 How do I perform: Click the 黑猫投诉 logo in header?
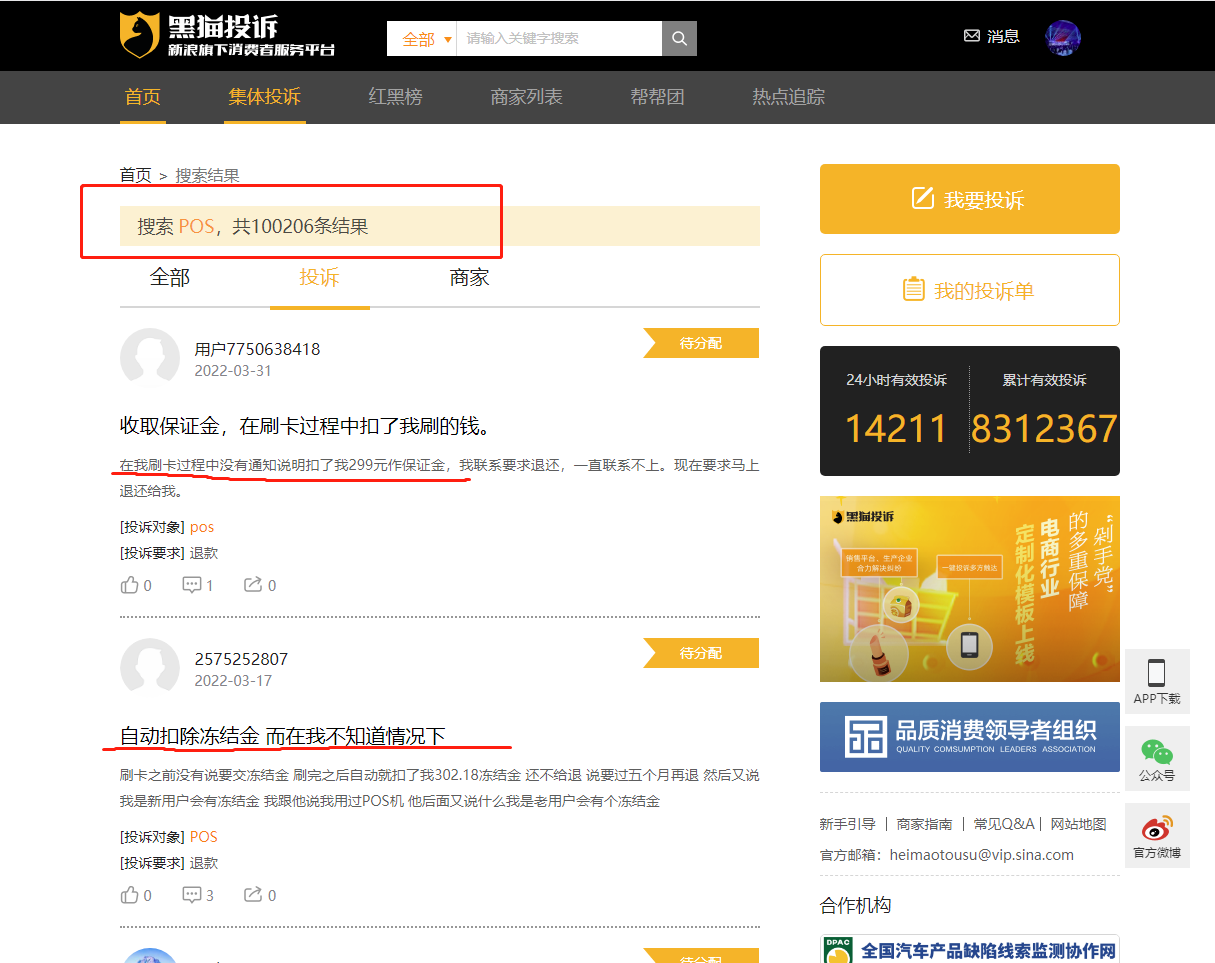227,36
